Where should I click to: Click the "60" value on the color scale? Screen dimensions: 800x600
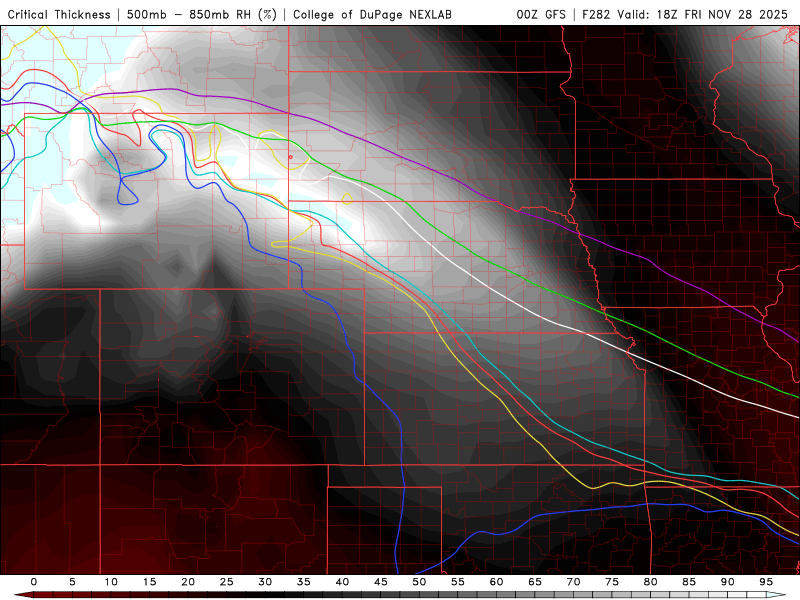[496, 582]
